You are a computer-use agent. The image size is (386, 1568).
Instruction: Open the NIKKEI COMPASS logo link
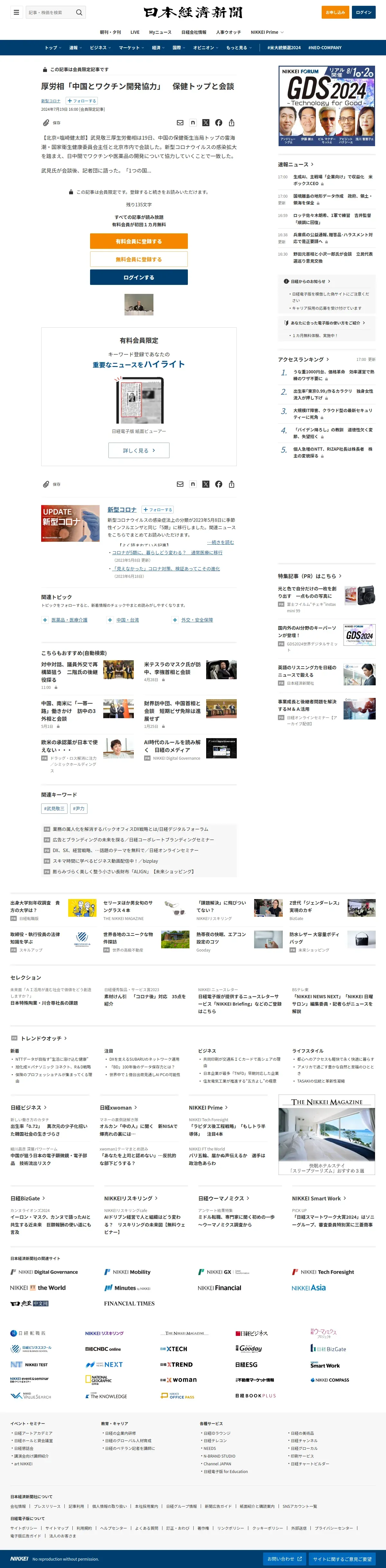[x=330, y=1380]
